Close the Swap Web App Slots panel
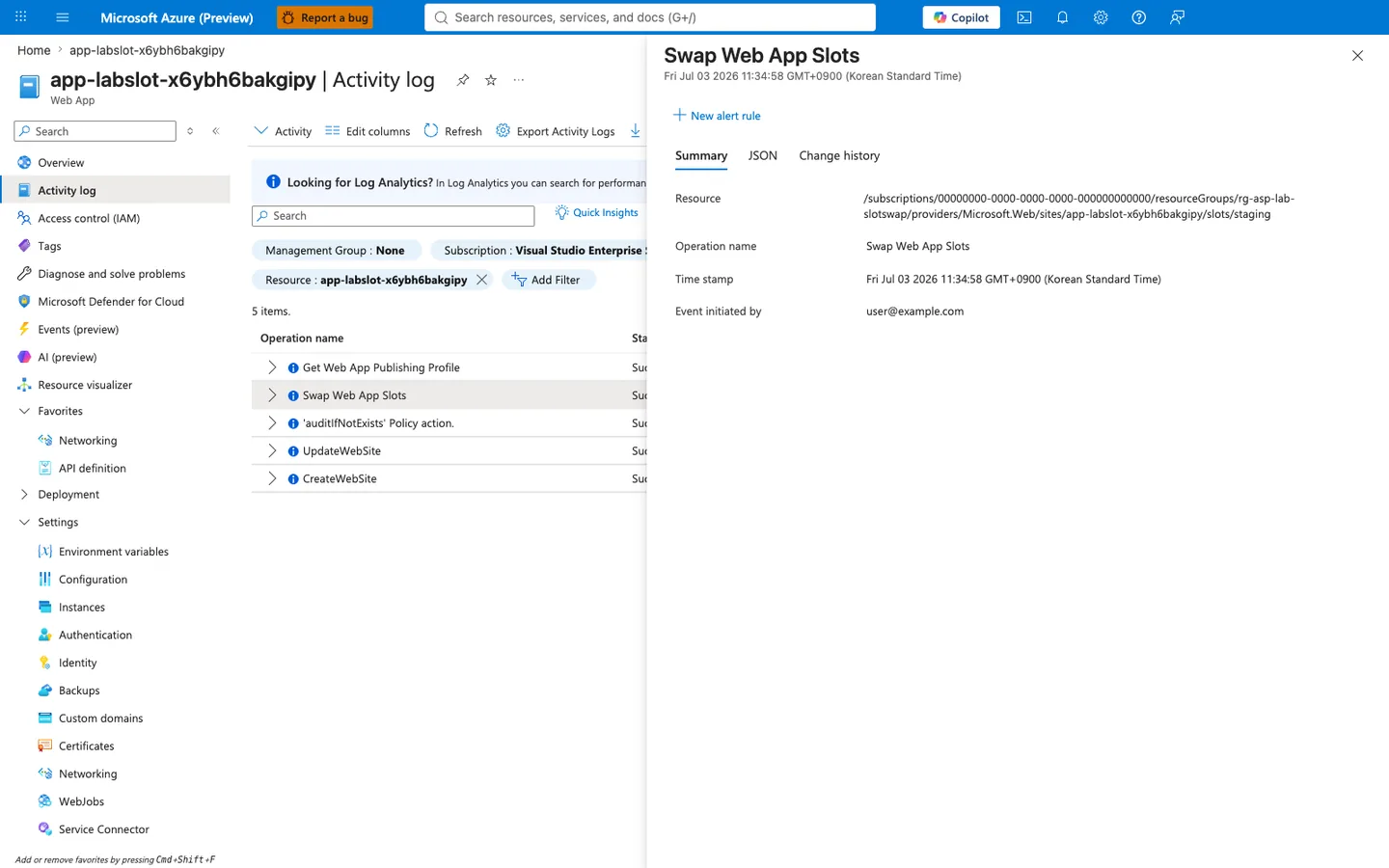This screenshot has height=868, width=1389. [x=1357, y=56]
